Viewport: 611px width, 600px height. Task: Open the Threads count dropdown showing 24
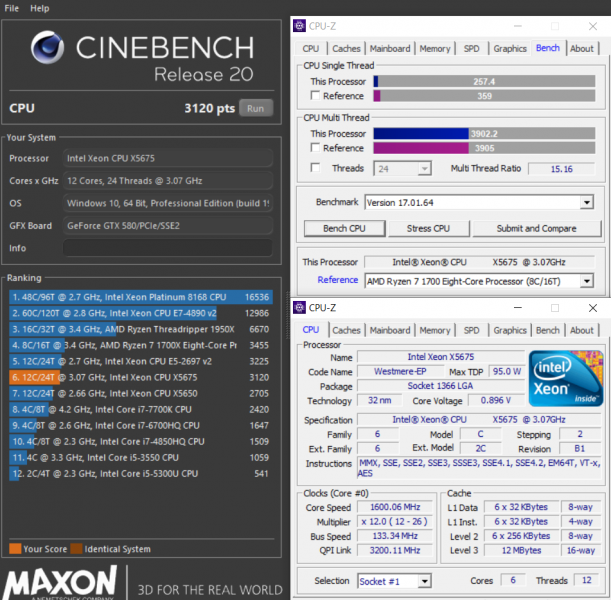tap(424, 169)
